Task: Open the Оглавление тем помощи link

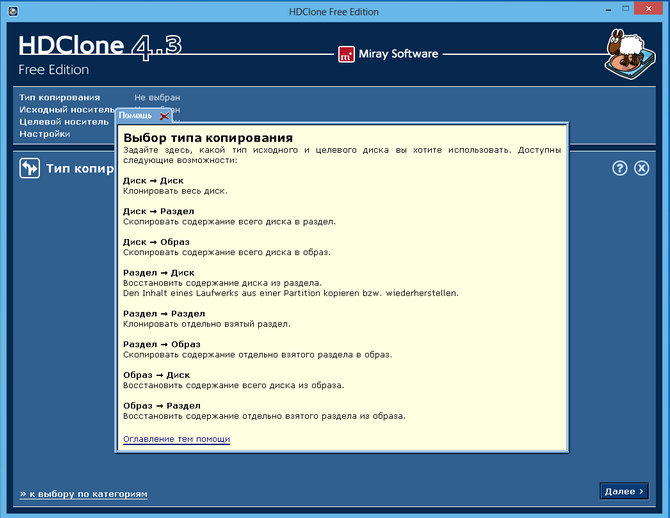Action: [176, 439]
